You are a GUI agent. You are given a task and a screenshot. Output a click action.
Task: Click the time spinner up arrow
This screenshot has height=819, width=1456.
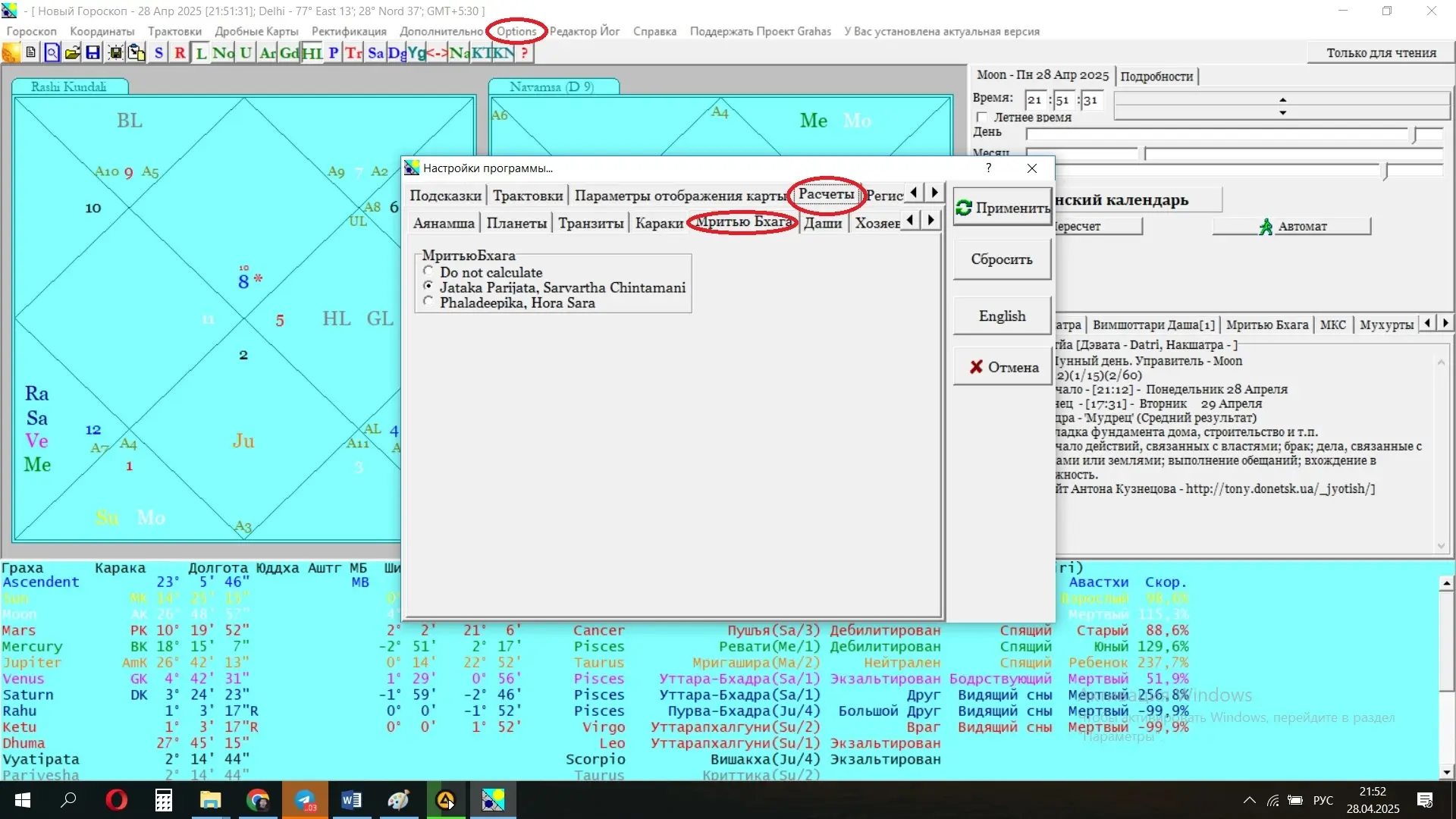tap(1282, 99)
